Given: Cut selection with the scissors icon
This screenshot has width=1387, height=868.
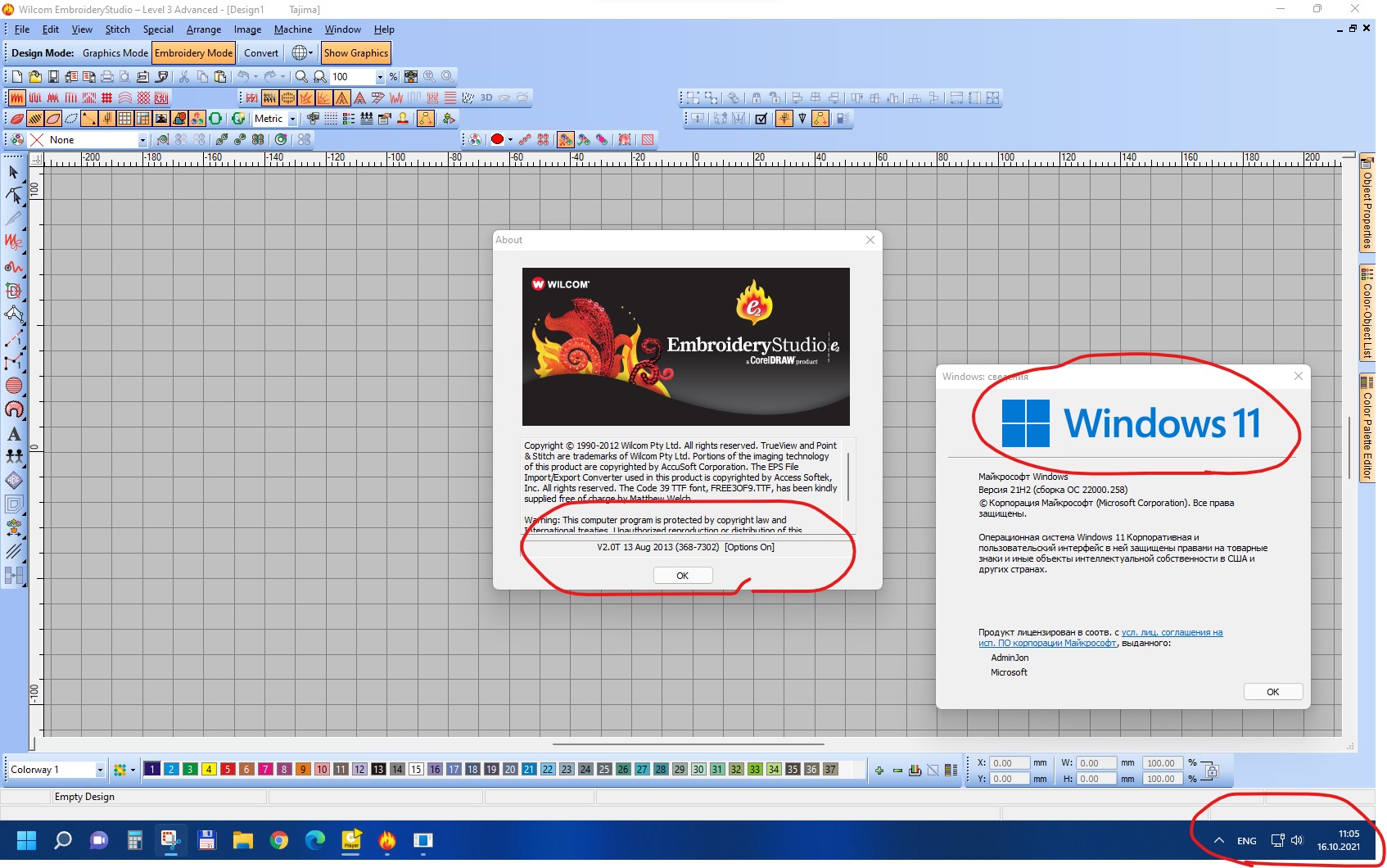Looking at the screenshot, I should tap(184, 76).
